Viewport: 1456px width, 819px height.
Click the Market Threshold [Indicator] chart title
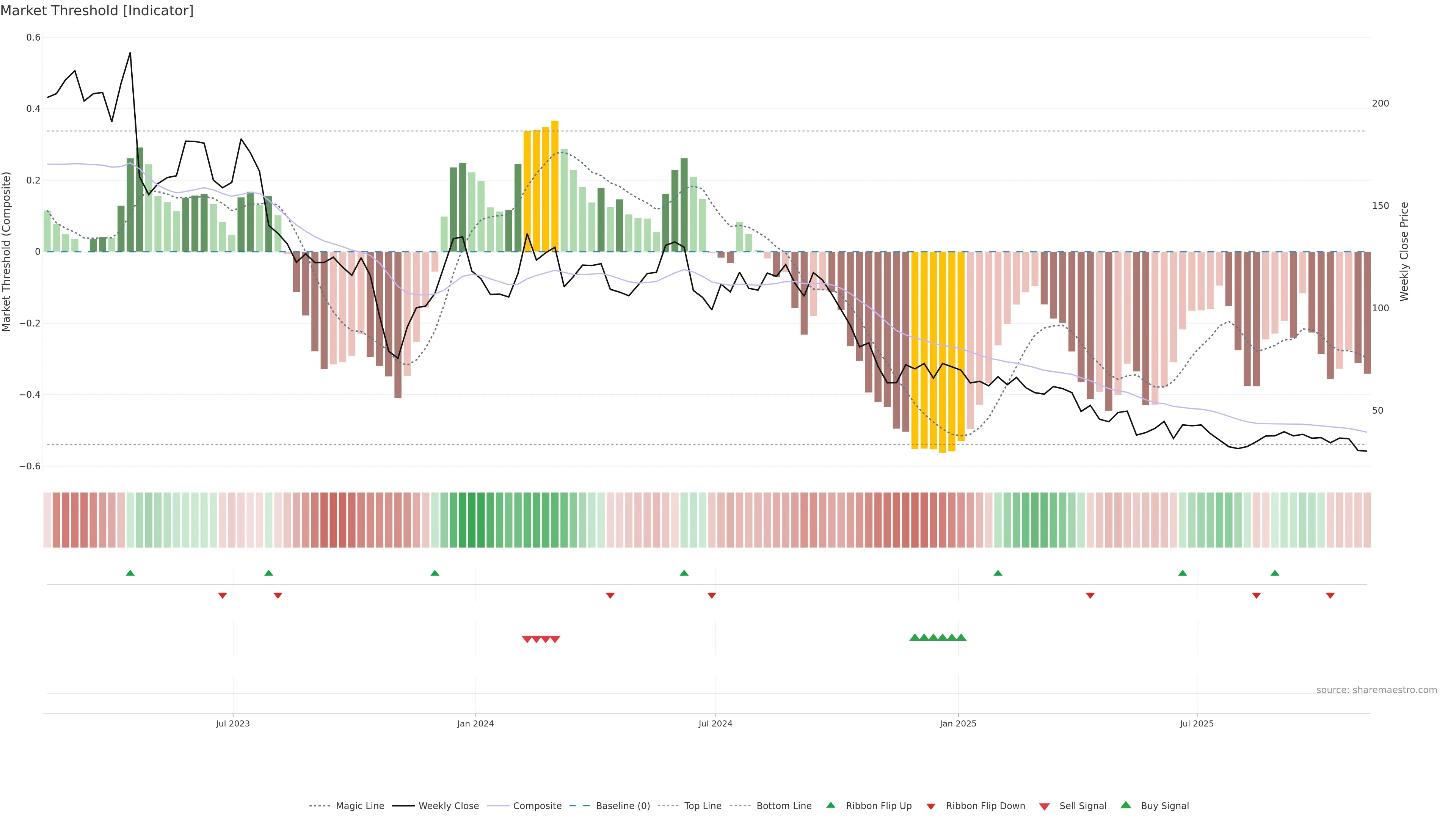[x=97, y=11]
